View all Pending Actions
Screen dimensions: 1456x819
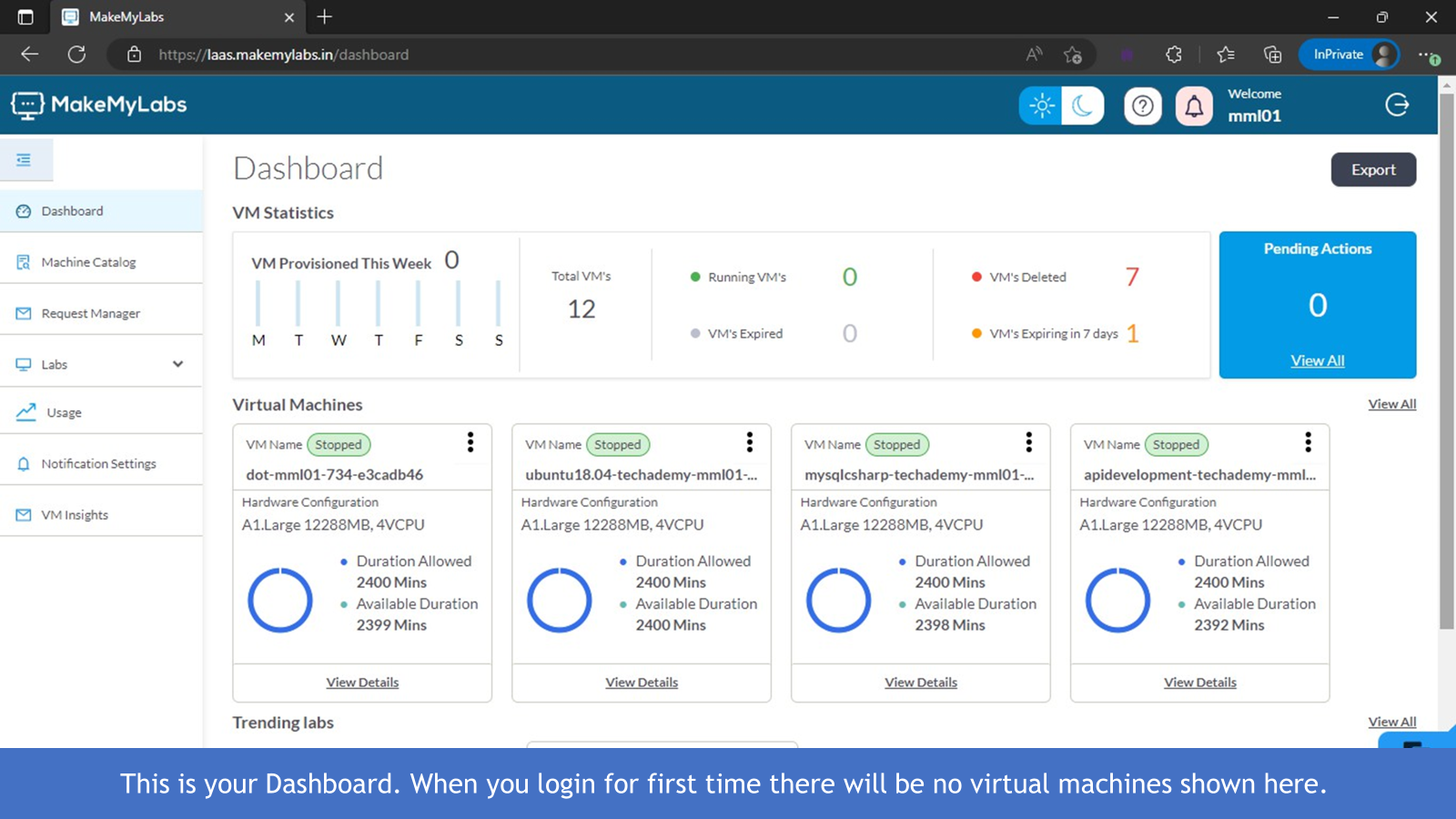(1317, 361)
